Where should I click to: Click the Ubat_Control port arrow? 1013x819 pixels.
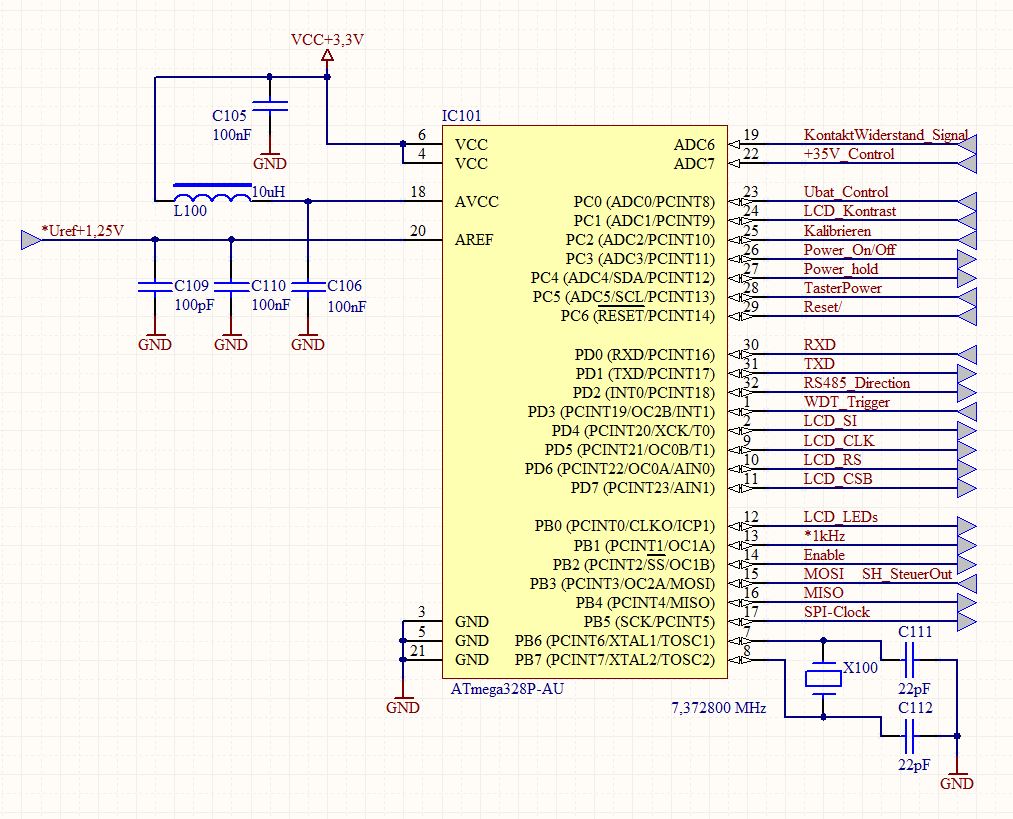click(x=967, y=202)
